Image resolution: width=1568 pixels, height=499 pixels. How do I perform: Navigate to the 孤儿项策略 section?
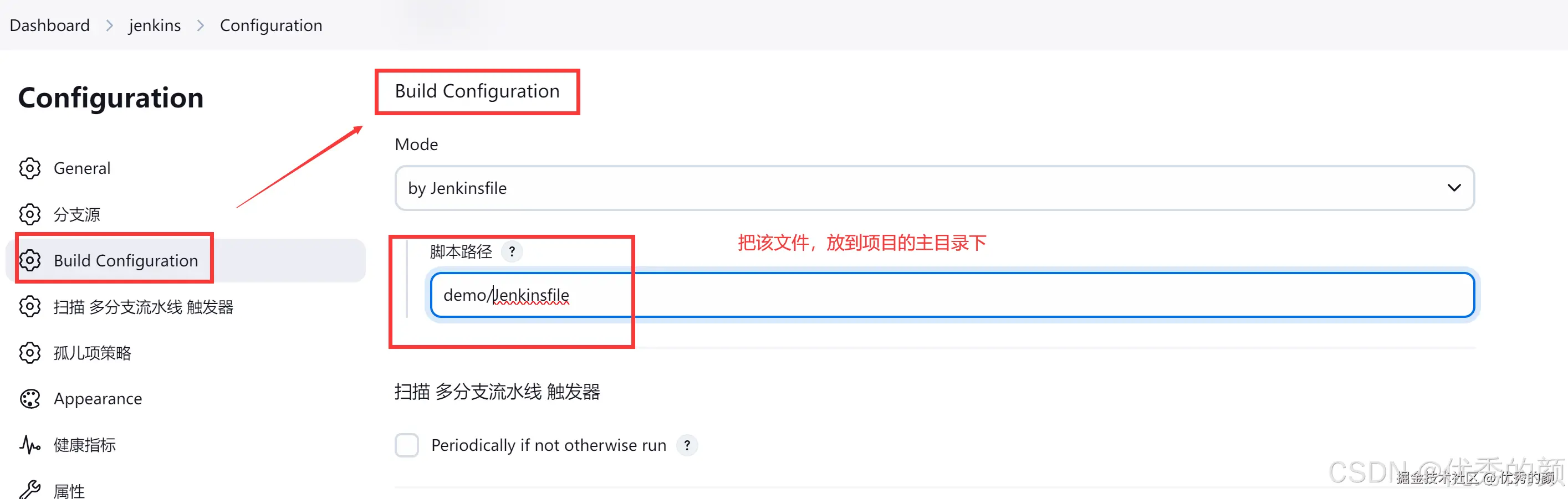click(x=92, y=353)
